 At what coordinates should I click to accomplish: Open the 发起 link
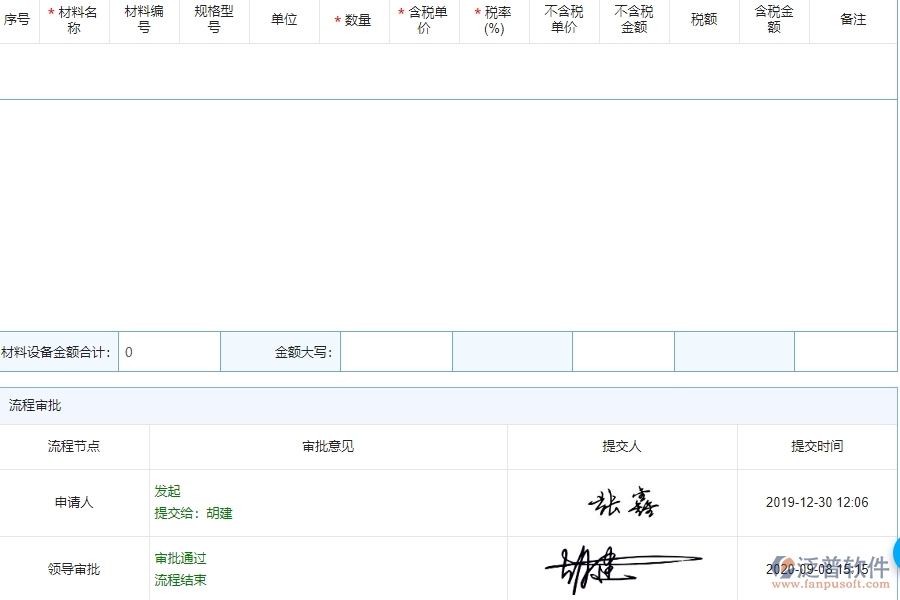[x=168, y=491]
